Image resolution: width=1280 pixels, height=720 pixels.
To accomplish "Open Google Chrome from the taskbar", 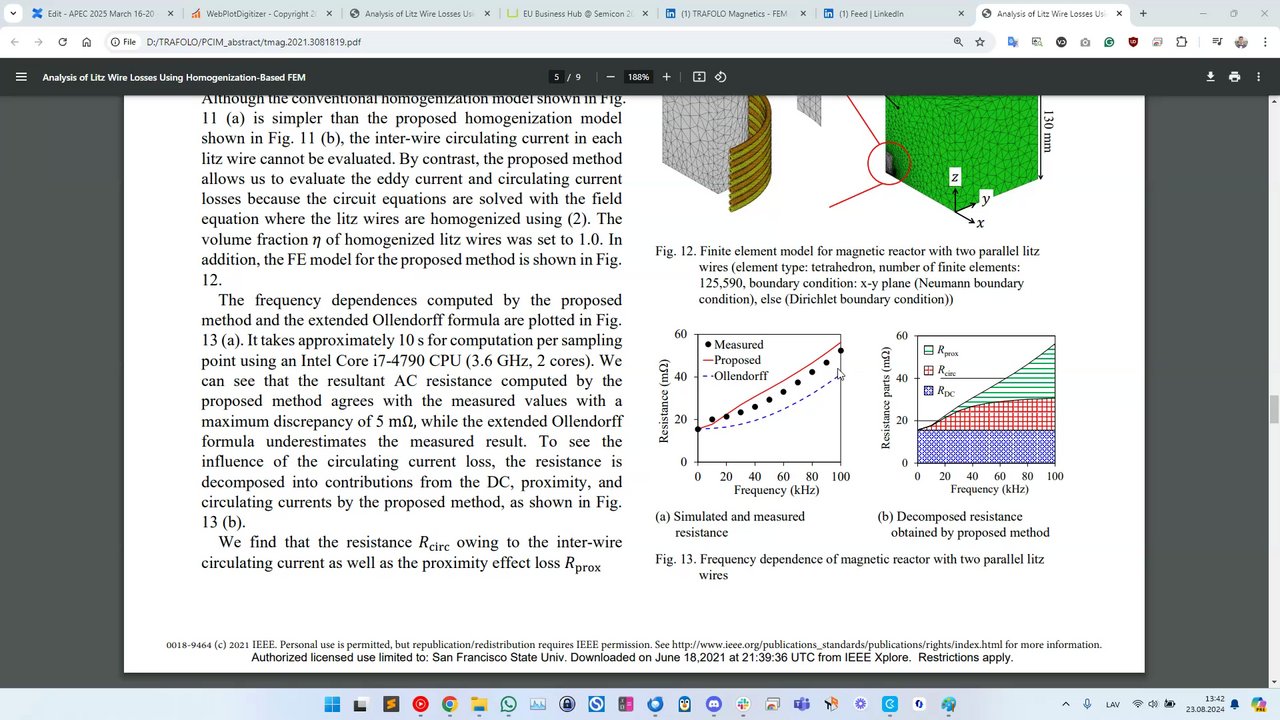I will coord(449,704).
